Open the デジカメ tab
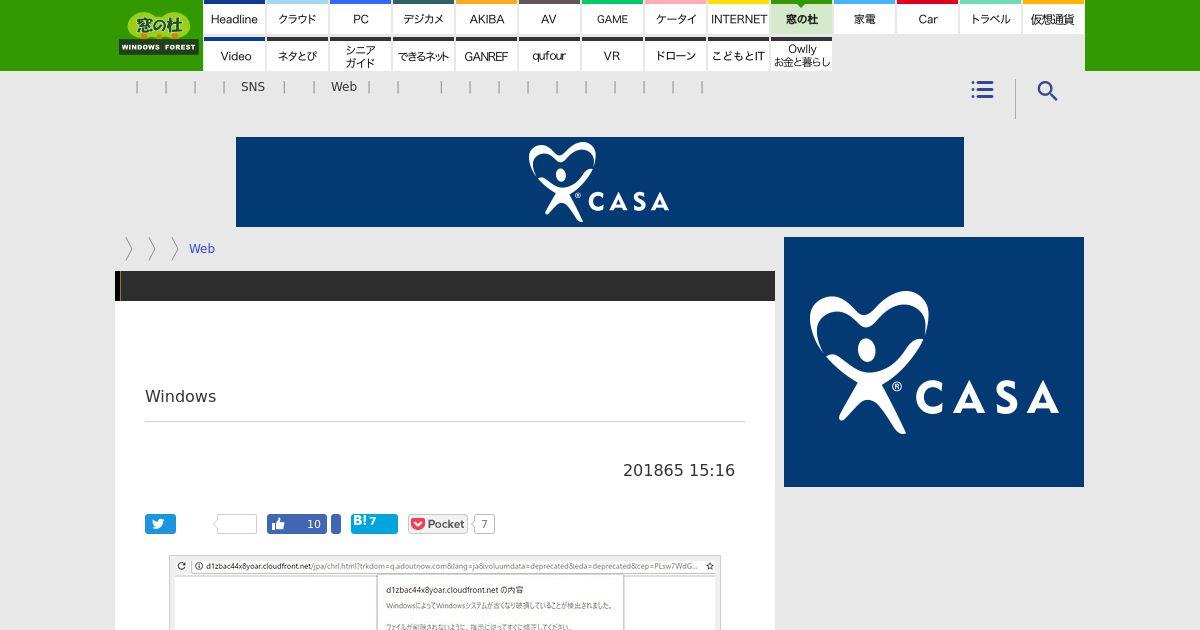This screenshot has width=1200, height=630. [423, 18]
